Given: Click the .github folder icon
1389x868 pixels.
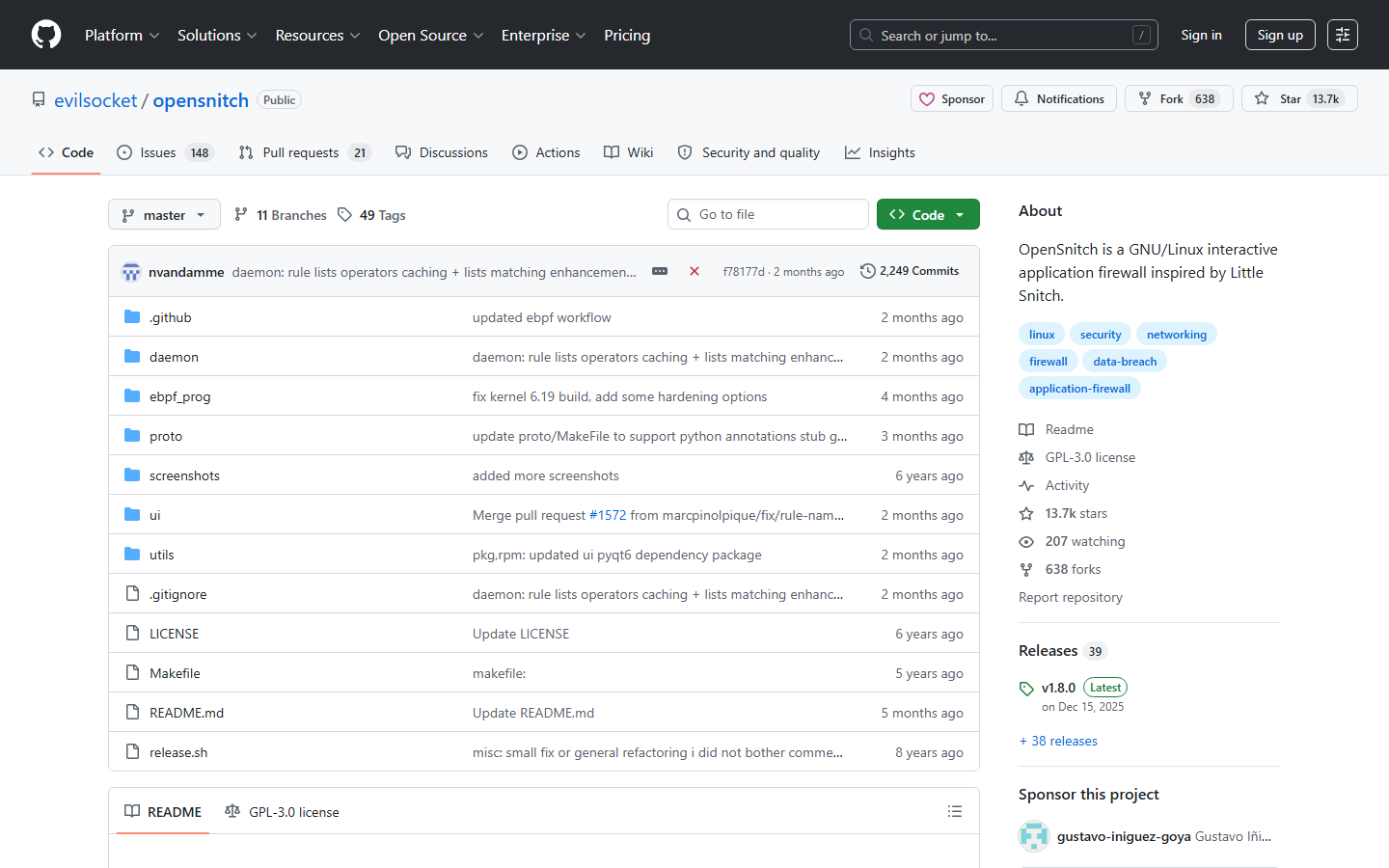Looking at the screenshot, I should pyautogui.click(x=132, y=317).
